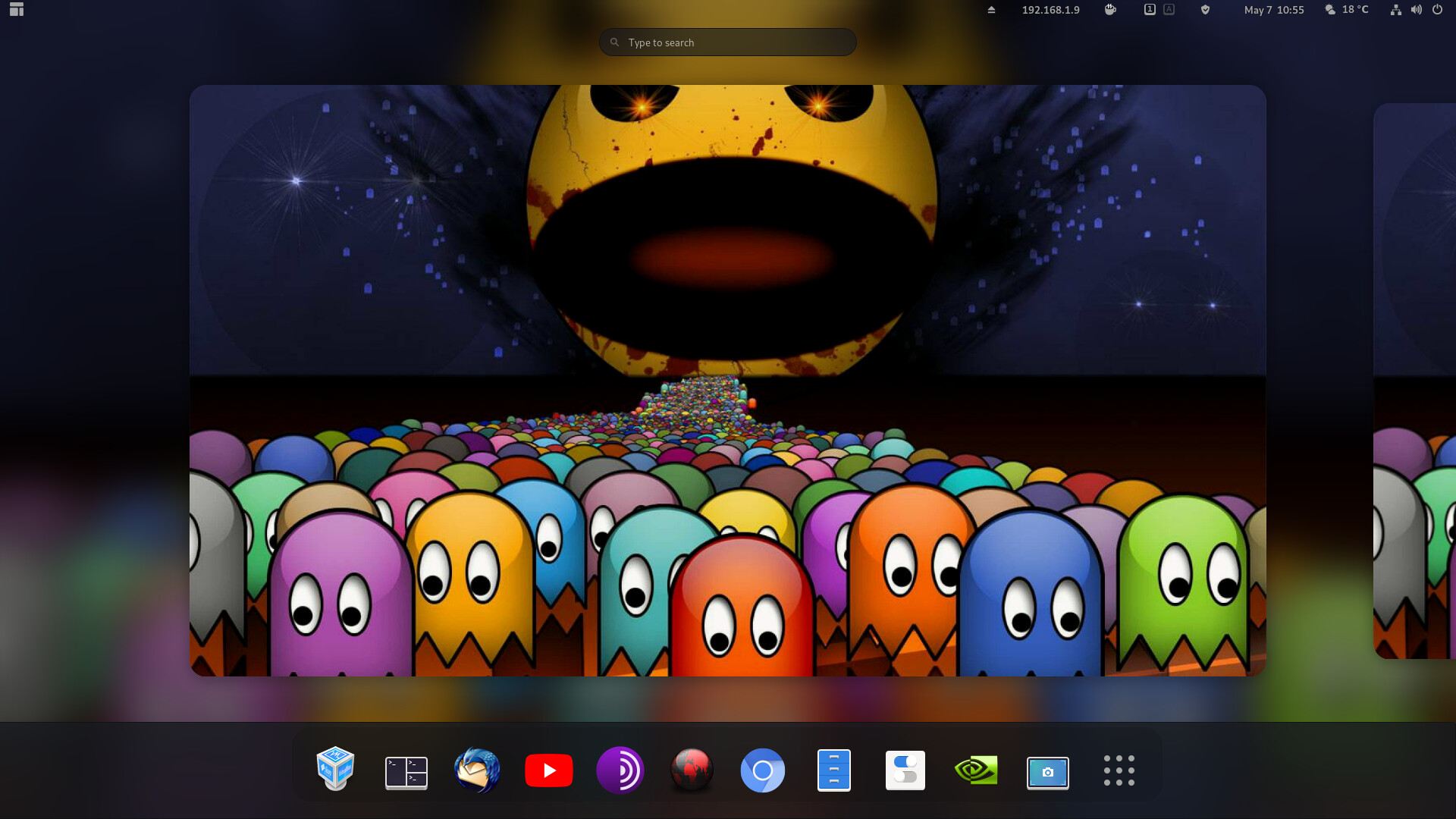Open Thunderbird mail client
The height and width of the screenshot is (819, 1456).
[x=477, y=770]
